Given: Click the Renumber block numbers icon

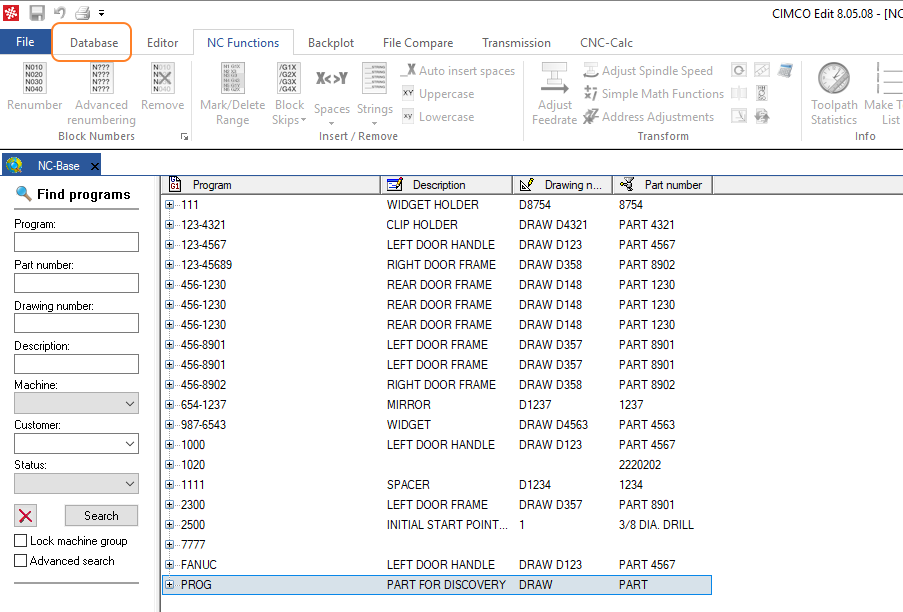Looking at the screenshot, I should 34,78.
